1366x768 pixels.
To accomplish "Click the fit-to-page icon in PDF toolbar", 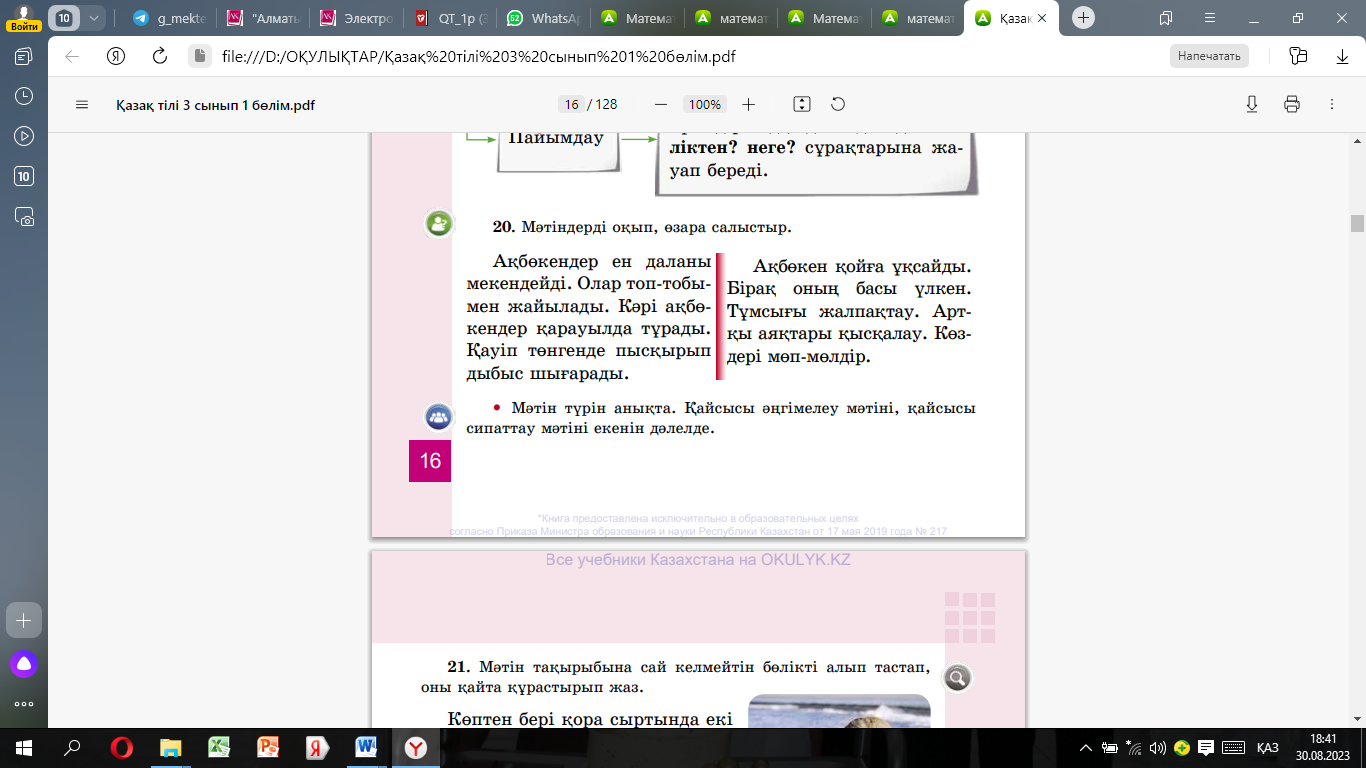I will (x=801, y=104).
